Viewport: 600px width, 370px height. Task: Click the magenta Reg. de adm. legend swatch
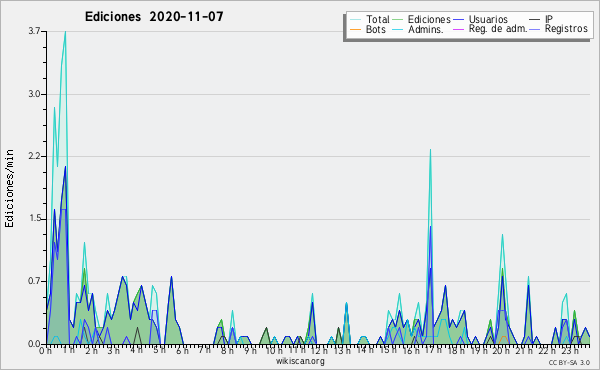tap(458, 29)
